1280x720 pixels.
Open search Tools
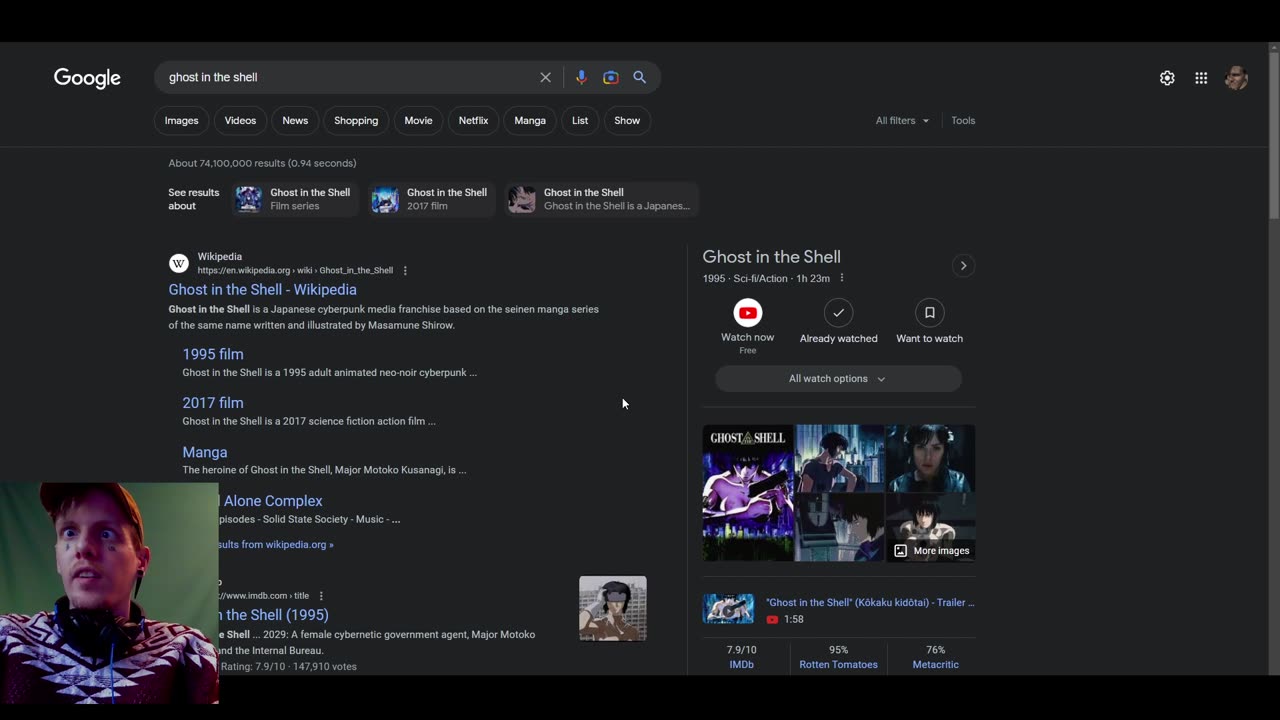(x=963, y=121)
